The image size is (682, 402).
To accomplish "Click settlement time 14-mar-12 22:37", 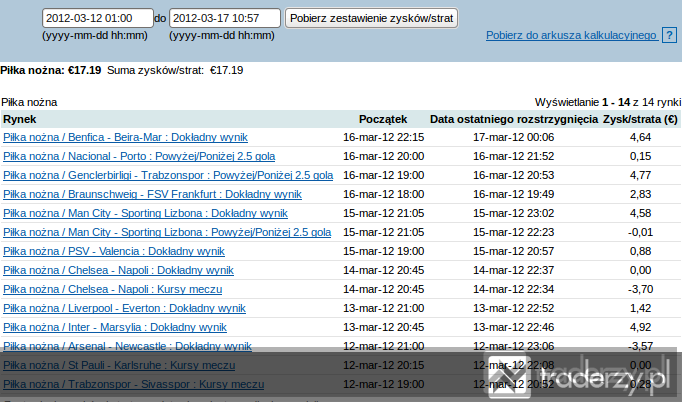I will [x=514, y=271].
